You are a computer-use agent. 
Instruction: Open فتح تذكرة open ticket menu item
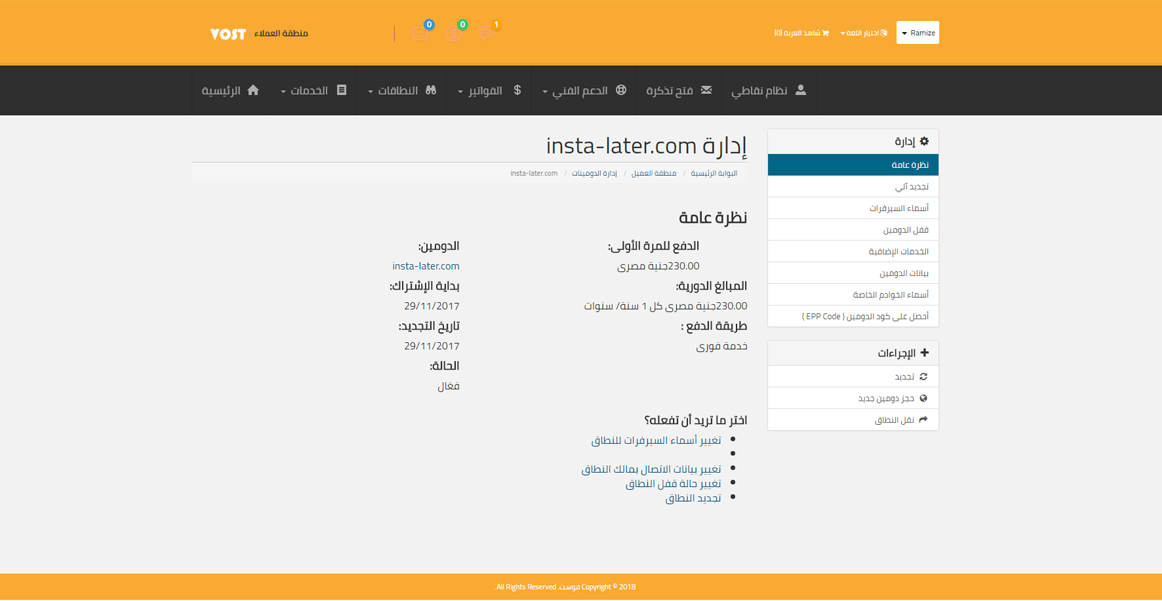click(679, 90)
